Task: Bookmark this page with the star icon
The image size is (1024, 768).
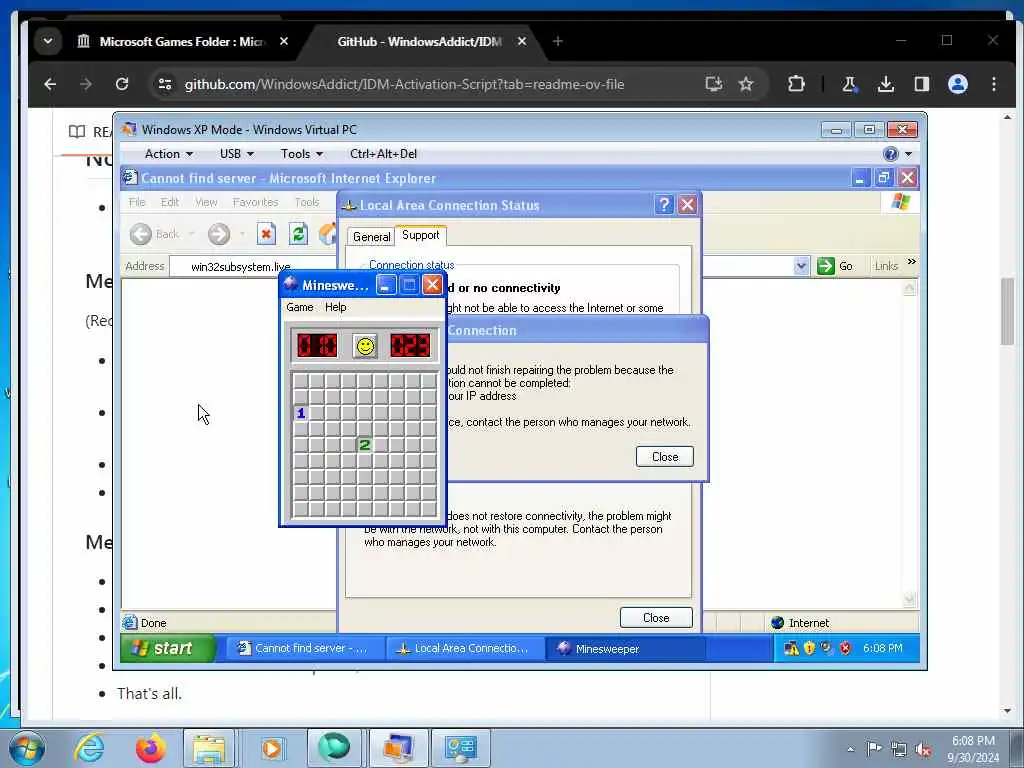Action: click(746, 84)
